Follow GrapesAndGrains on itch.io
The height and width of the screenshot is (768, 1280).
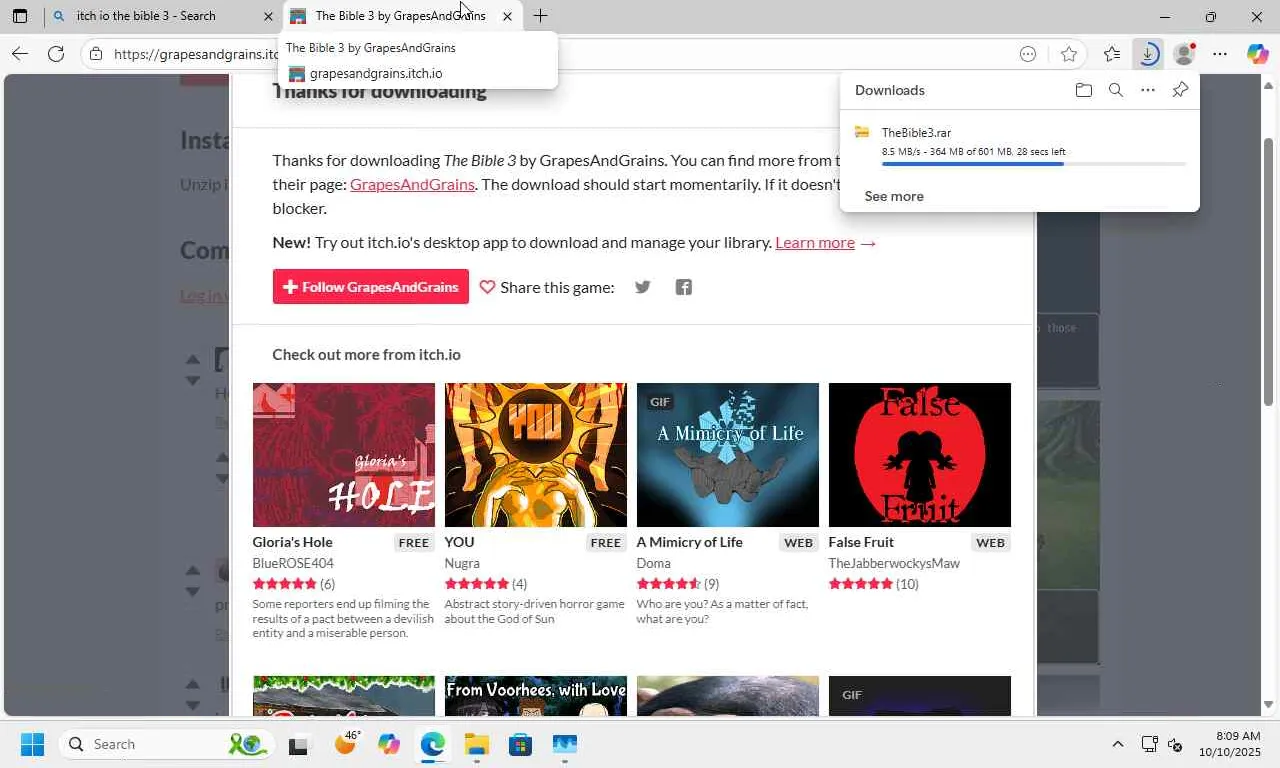point(371,287)
